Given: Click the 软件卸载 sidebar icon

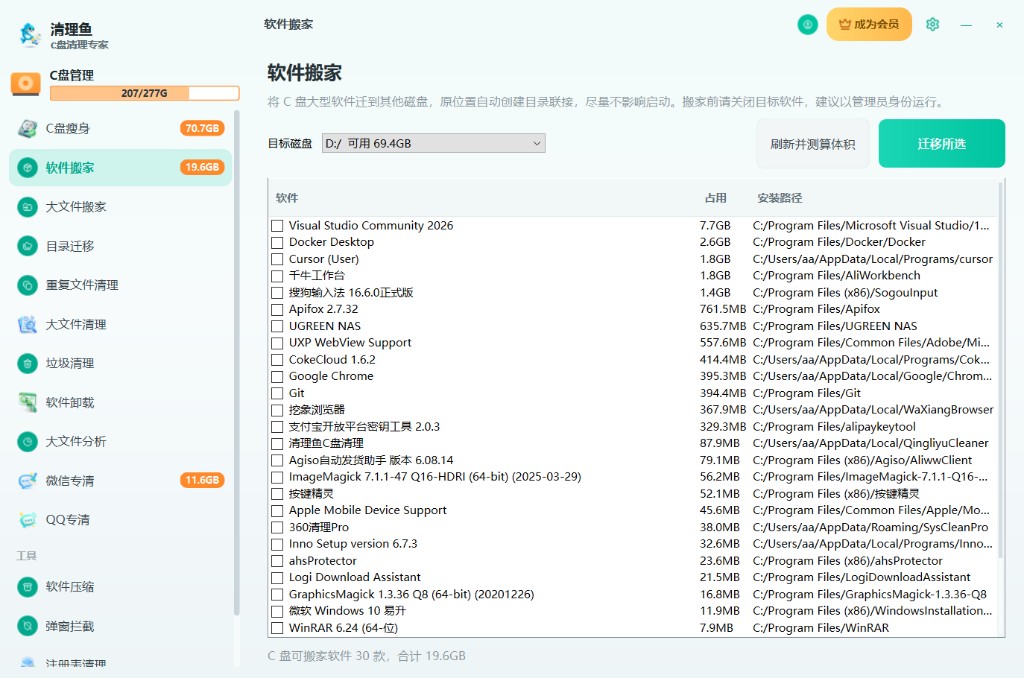Looking at the screenshot, I should click(27, 402).
